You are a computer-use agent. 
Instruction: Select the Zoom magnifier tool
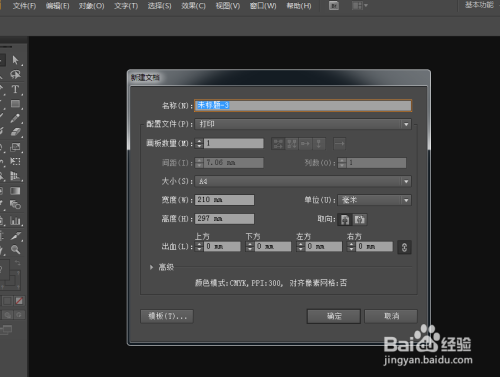point(15,250)
